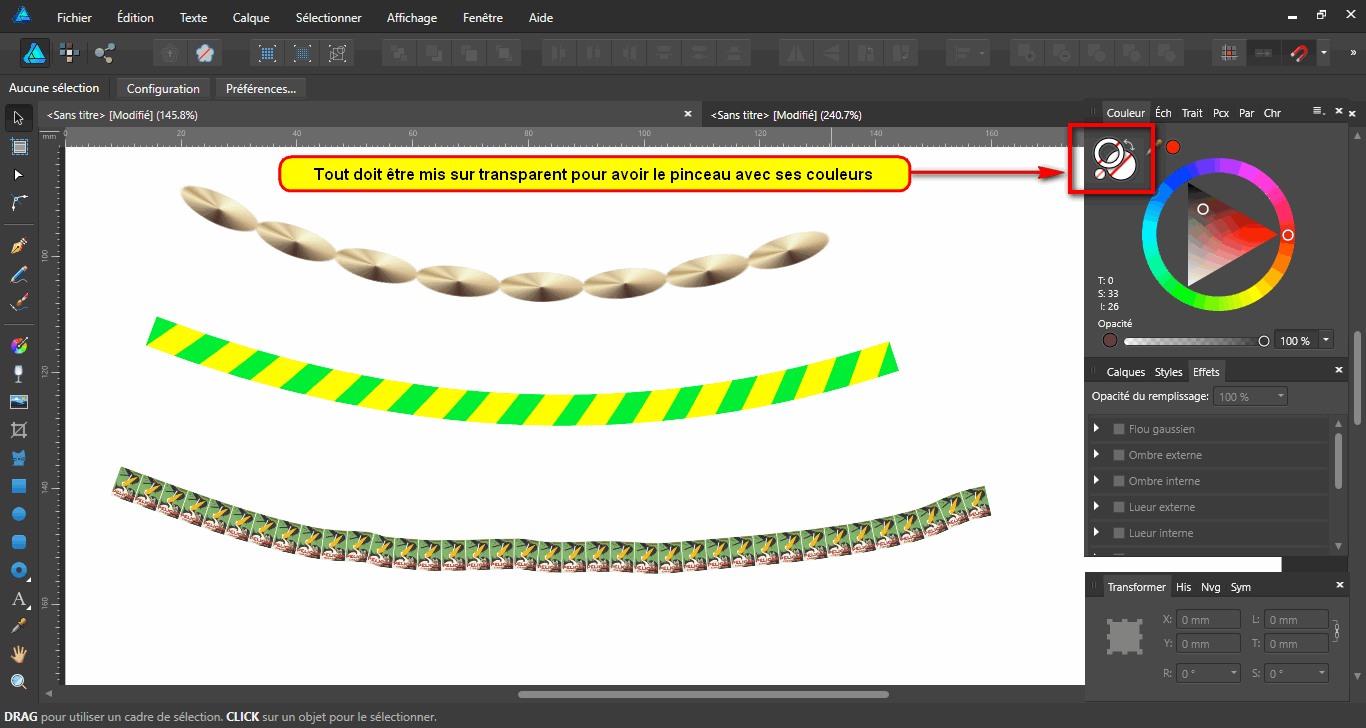Click the red recent color swatch
This screenshot has height=728, width=1366.
(1173, 147)
